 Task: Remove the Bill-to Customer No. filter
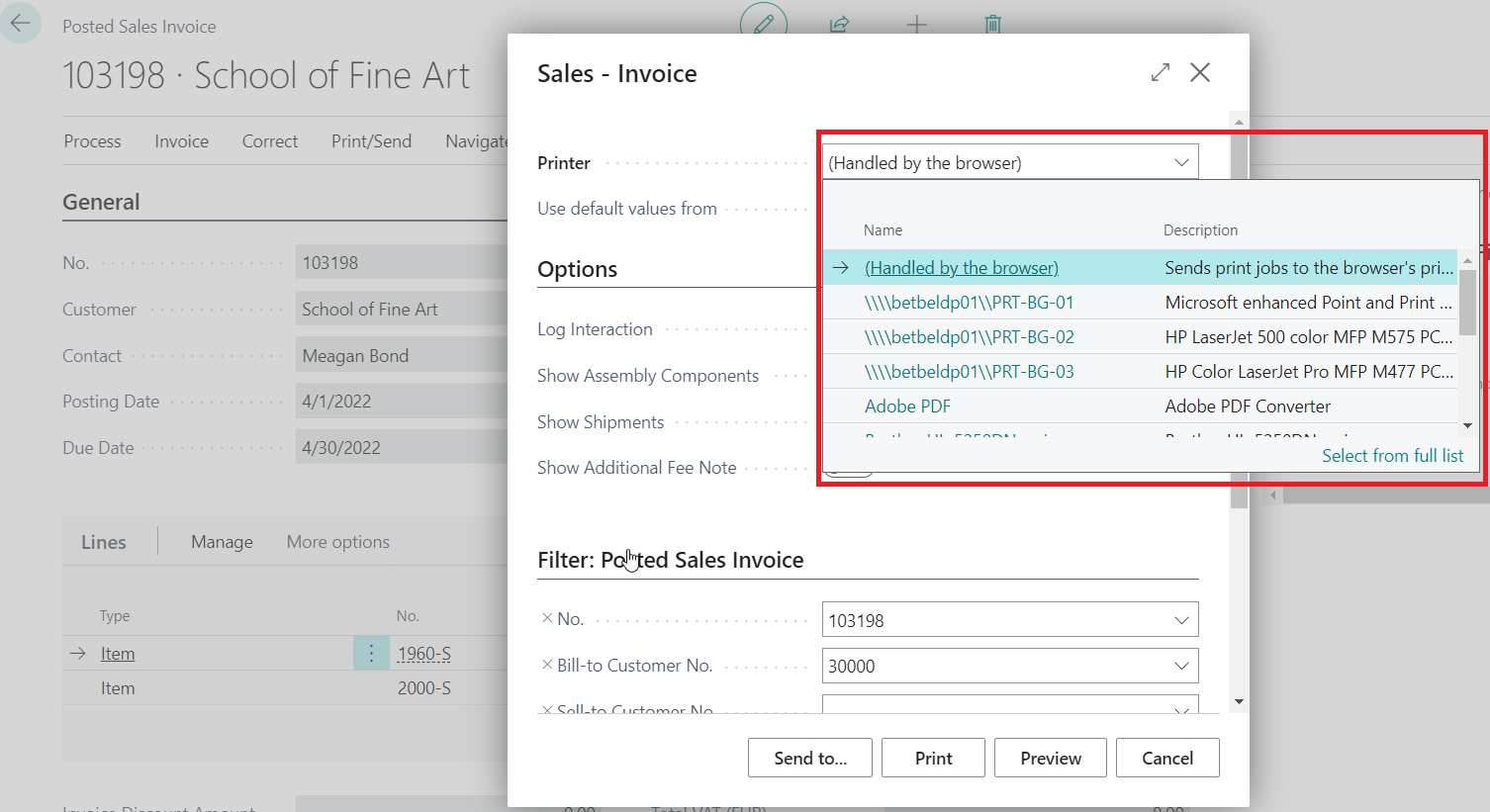pos(547,665)
